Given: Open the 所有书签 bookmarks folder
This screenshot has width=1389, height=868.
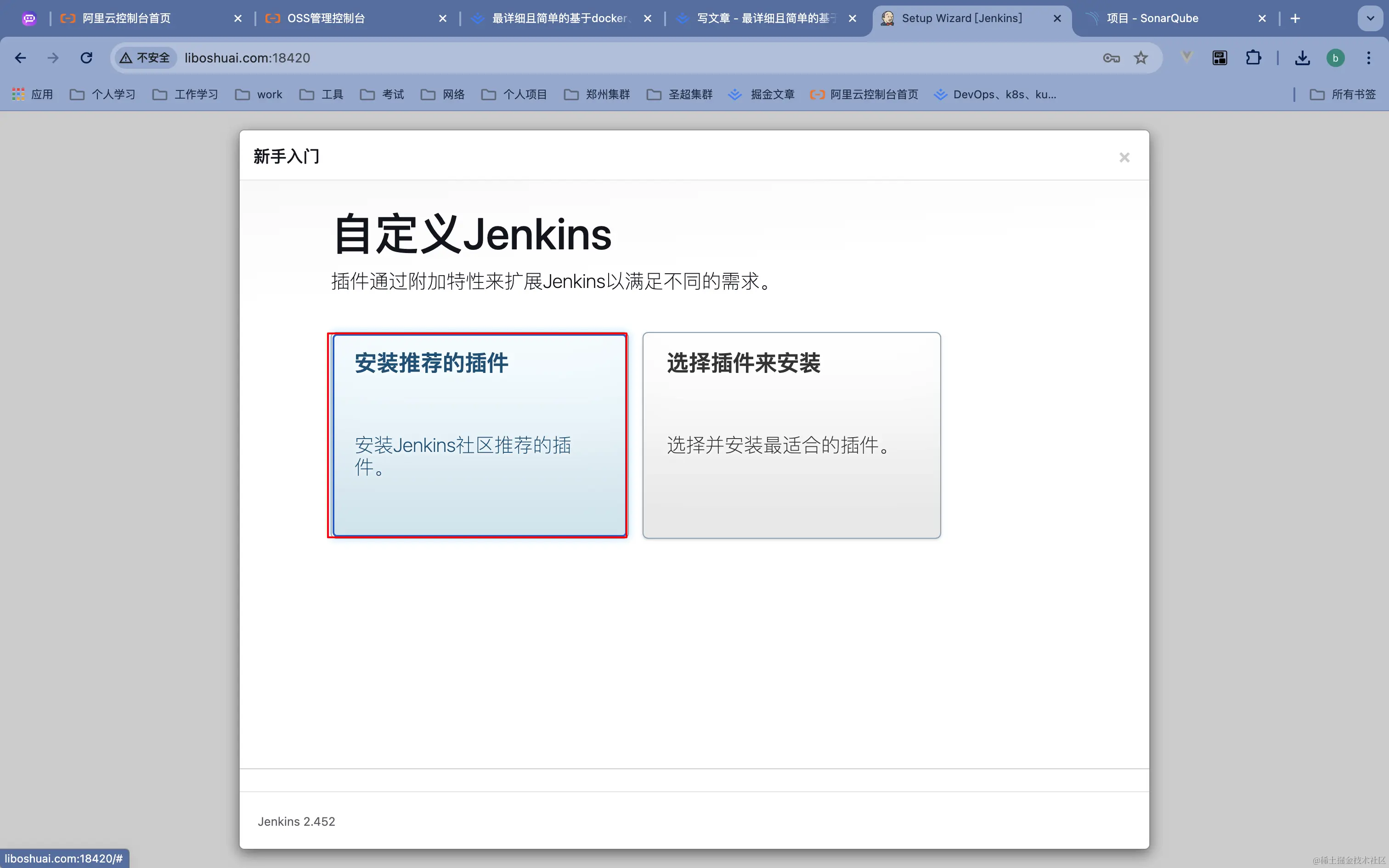Looking at the screenshot, I should (1343, 94).
